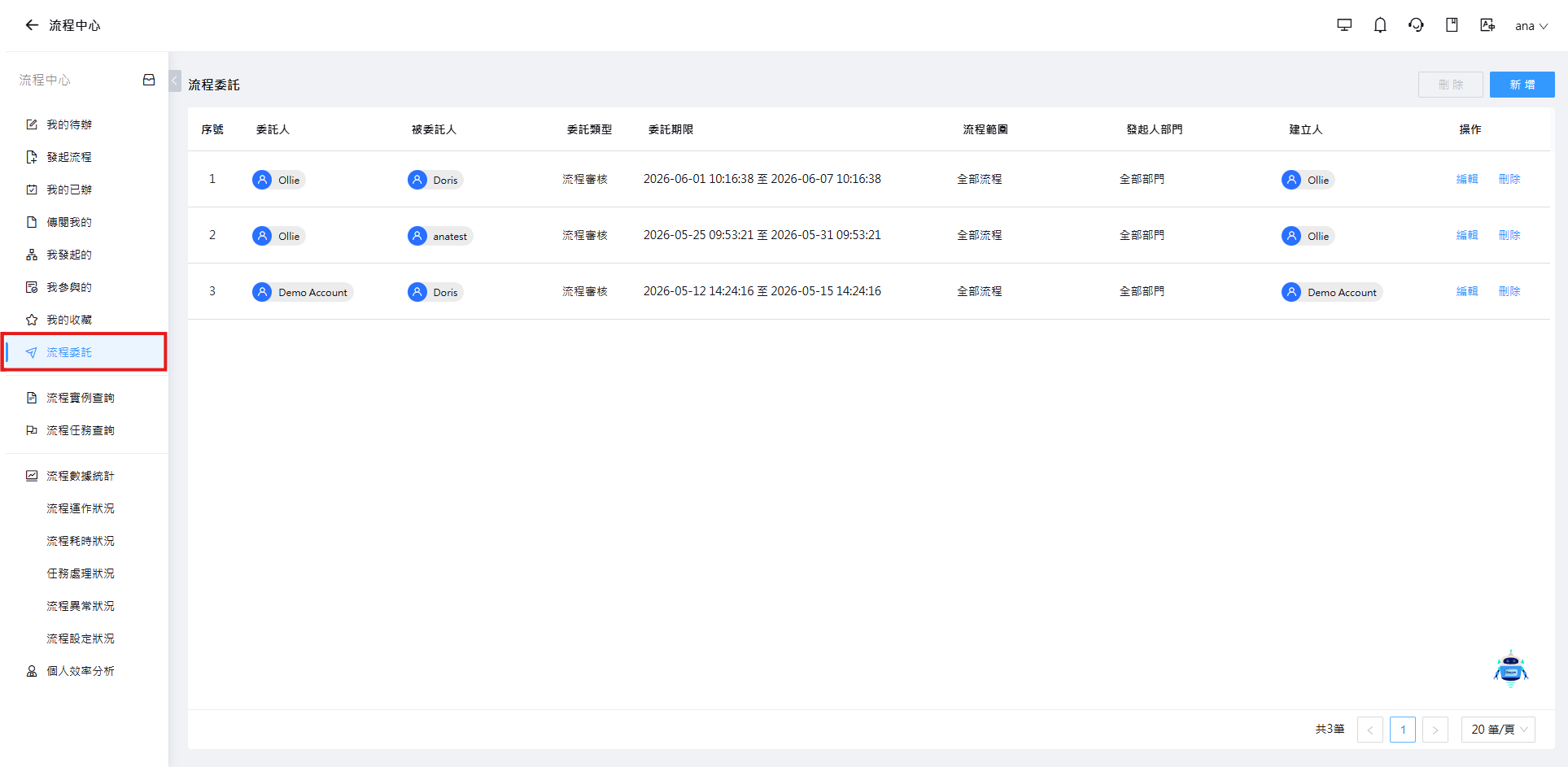Viewport: 1568px width, 767px height.
Task: Click the 我的已辦 checkbox-calendar icon
Action: coord(32,190)
